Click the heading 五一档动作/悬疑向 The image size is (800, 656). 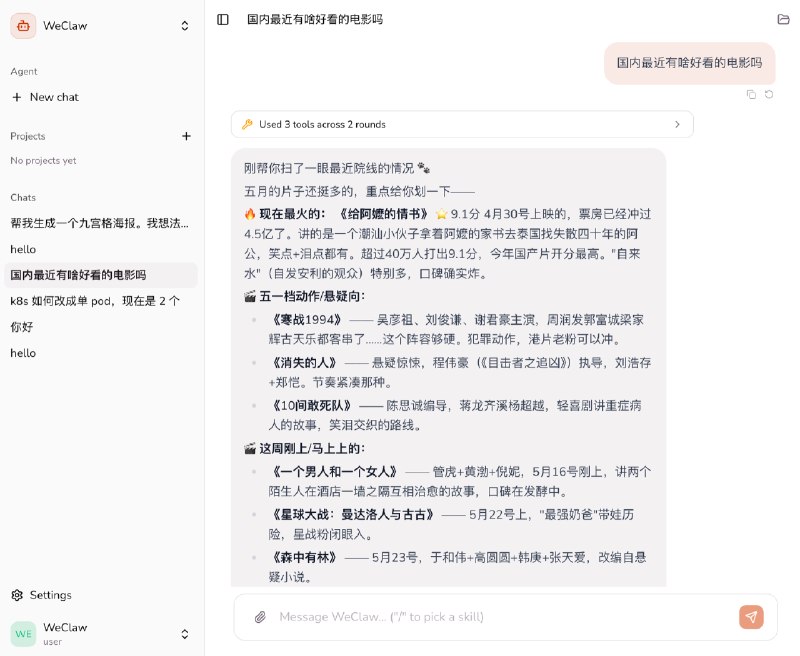click(312, 296)
